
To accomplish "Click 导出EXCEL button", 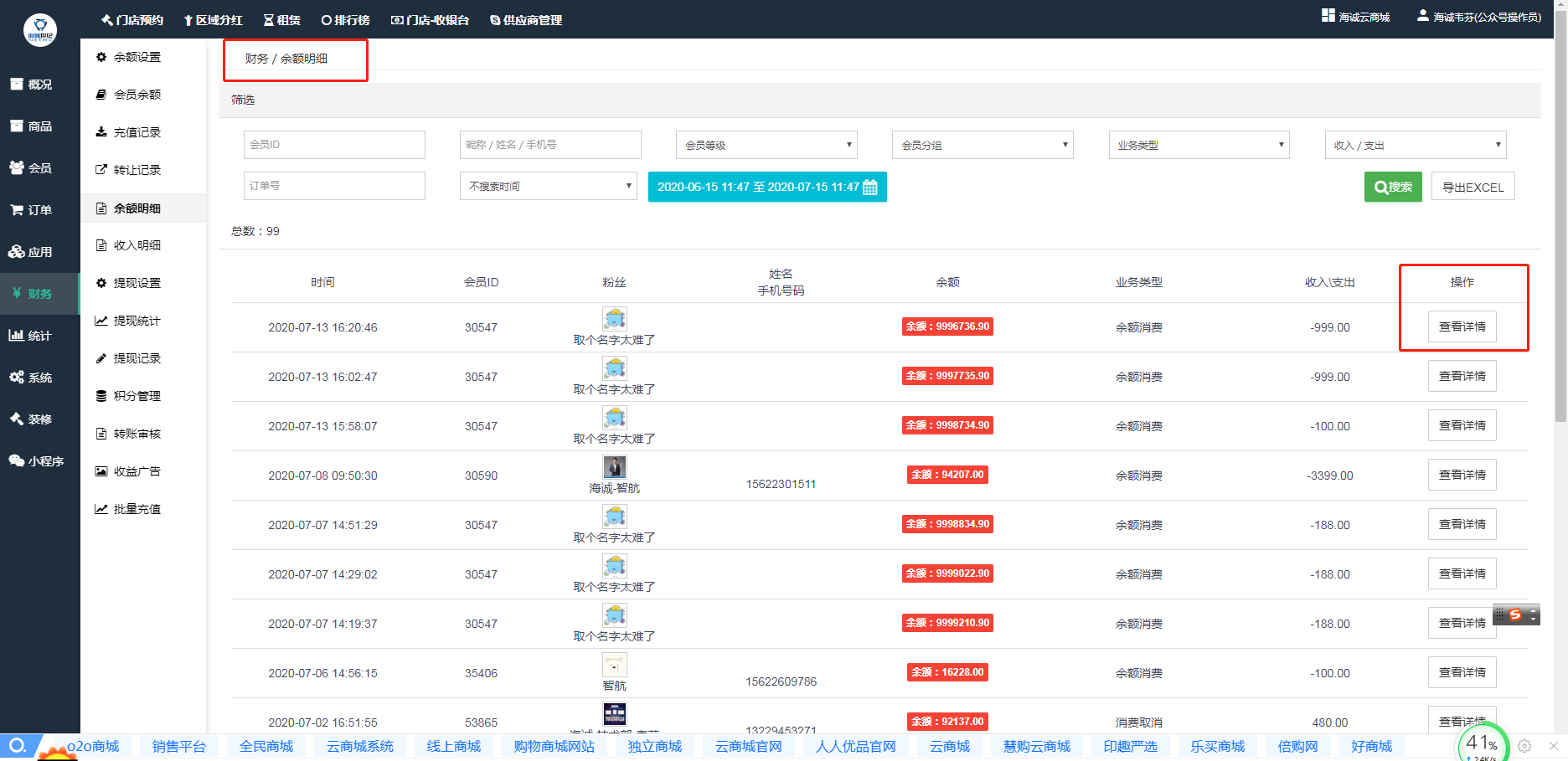I will pos(1473,187).
